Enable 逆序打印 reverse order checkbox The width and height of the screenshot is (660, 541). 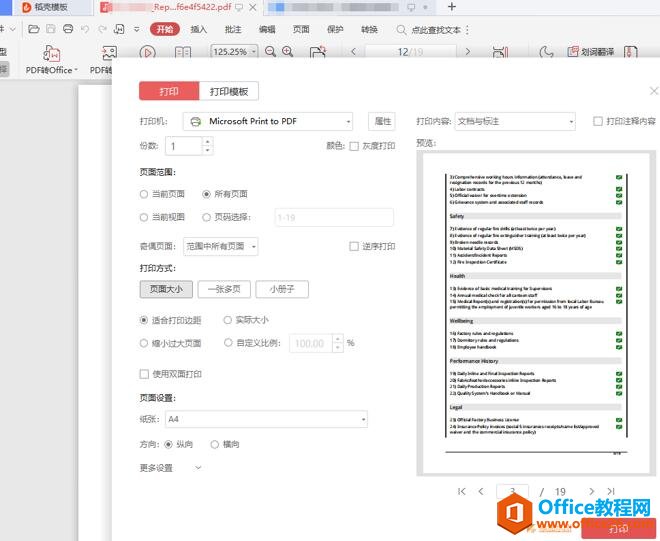coord(354,246)
